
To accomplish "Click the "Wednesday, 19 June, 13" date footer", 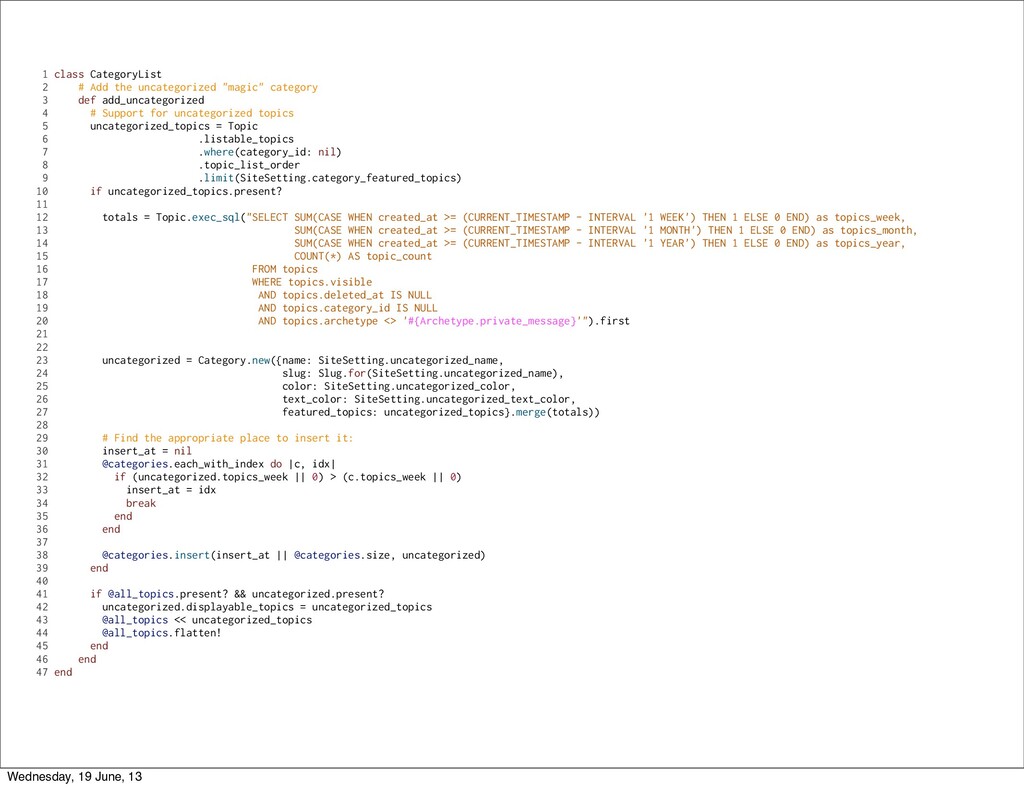I will 74,777.
